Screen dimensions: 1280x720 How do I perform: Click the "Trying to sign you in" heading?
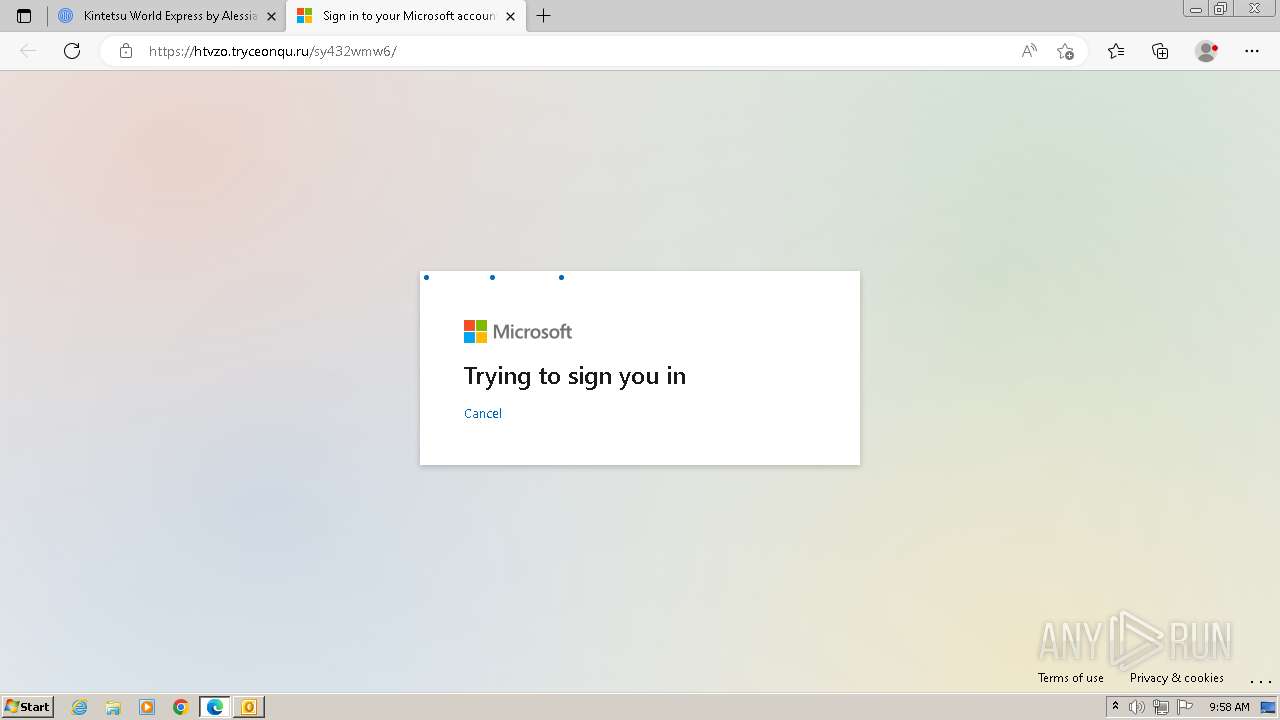pos(575,376)
